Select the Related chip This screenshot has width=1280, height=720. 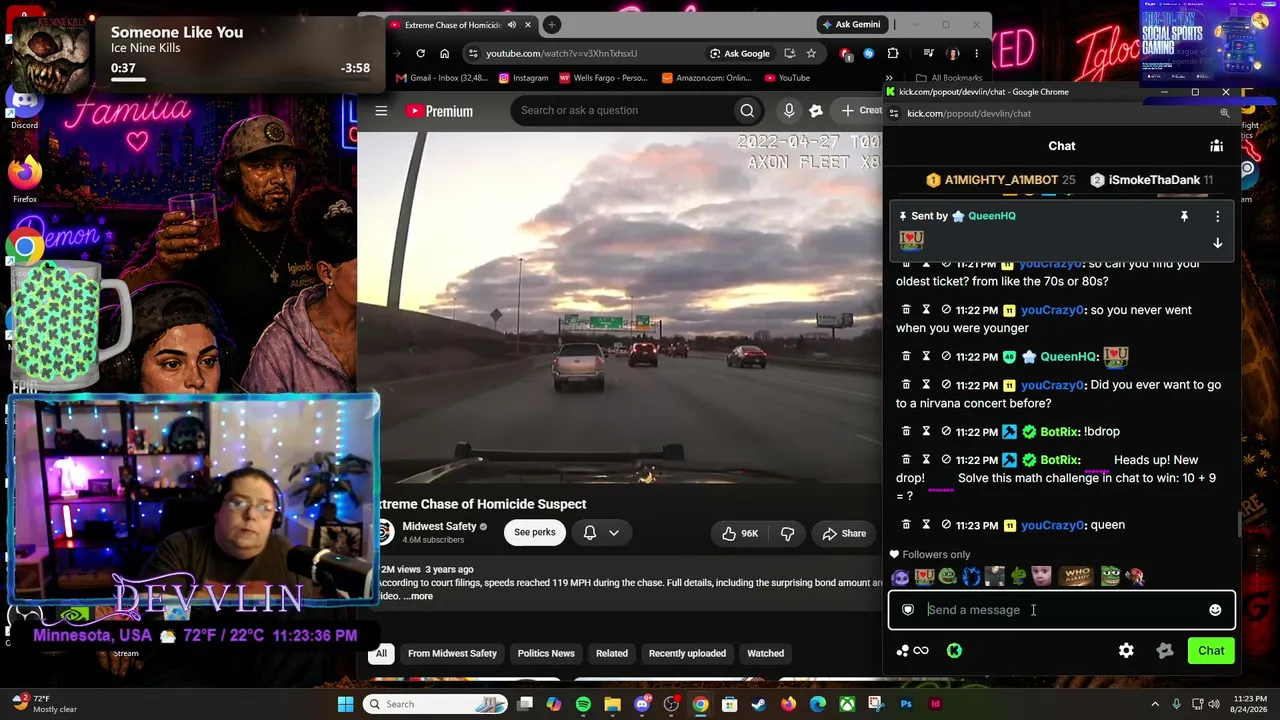[612, 653]
